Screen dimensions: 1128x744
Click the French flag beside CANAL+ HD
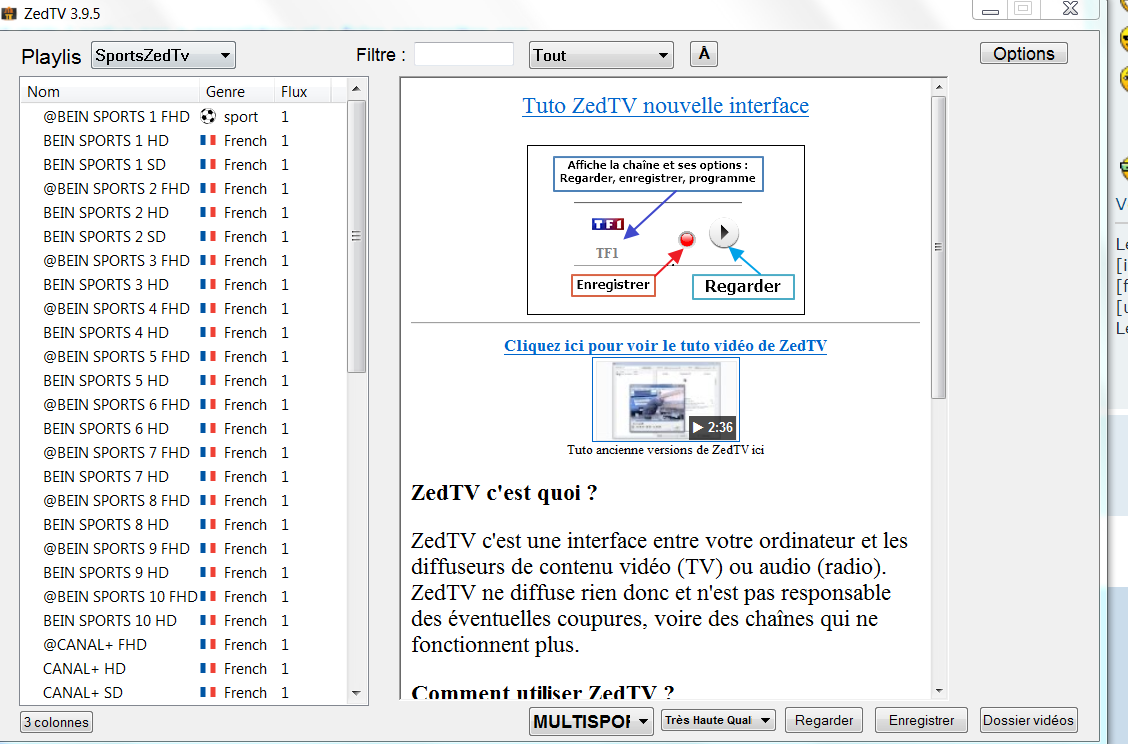pyautogui.click(x=208, y=669)
